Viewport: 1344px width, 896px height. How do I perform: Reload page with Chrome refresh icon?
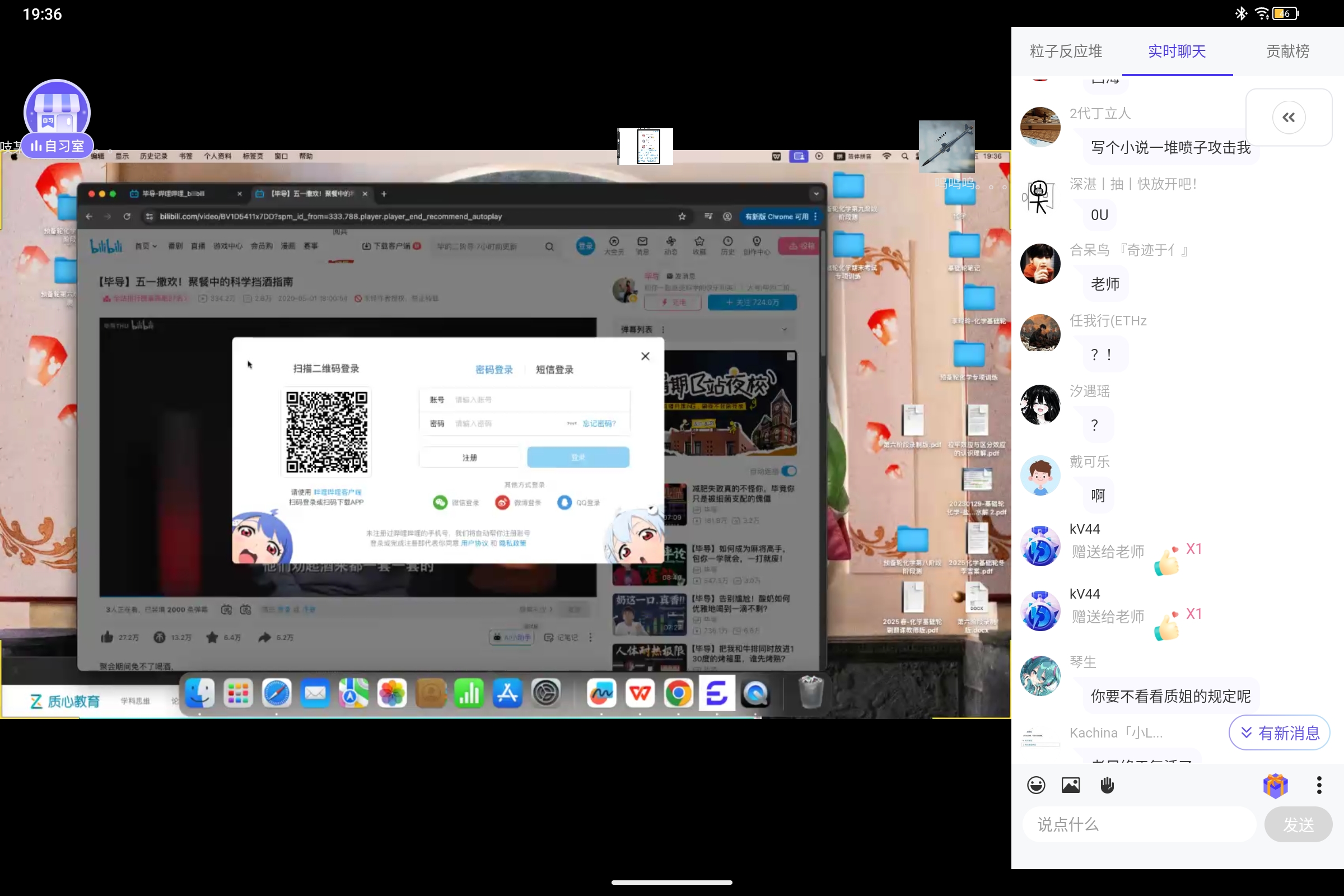pyautogui.click(x=127, y=217)
